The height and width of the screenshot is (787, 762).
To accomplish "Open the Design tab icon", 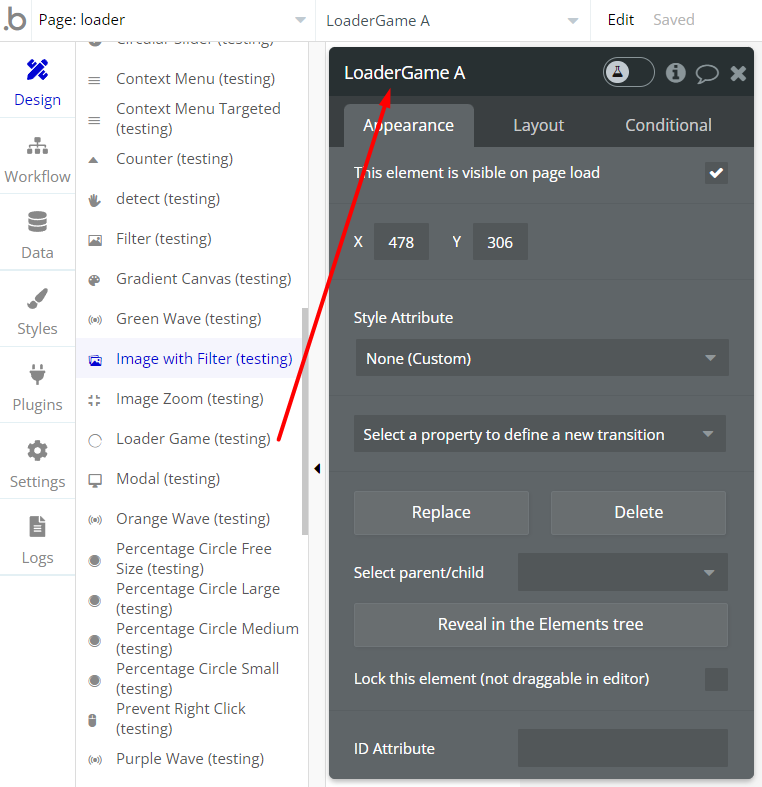I will tap(37, 70).
